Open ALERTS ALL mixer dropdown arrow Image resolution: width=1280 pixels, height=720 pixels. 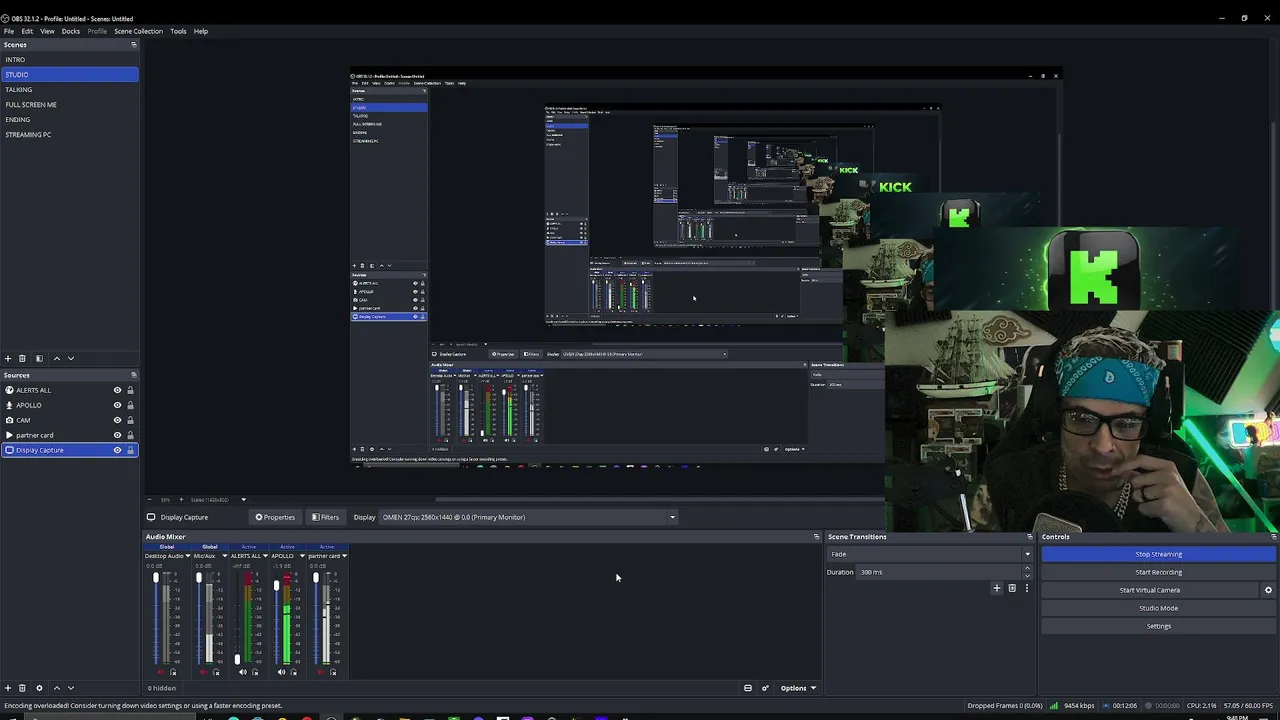(265, 556)
